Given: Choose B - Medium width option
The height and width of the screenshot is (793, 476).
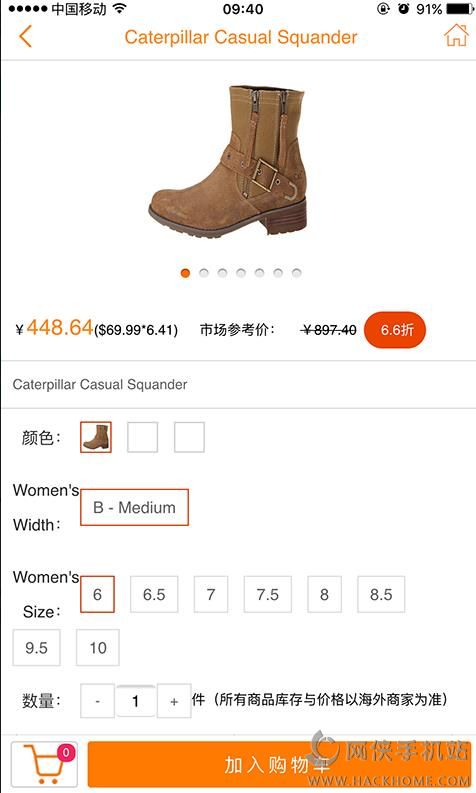Looking at the screenshot, I should coord(135,507).
